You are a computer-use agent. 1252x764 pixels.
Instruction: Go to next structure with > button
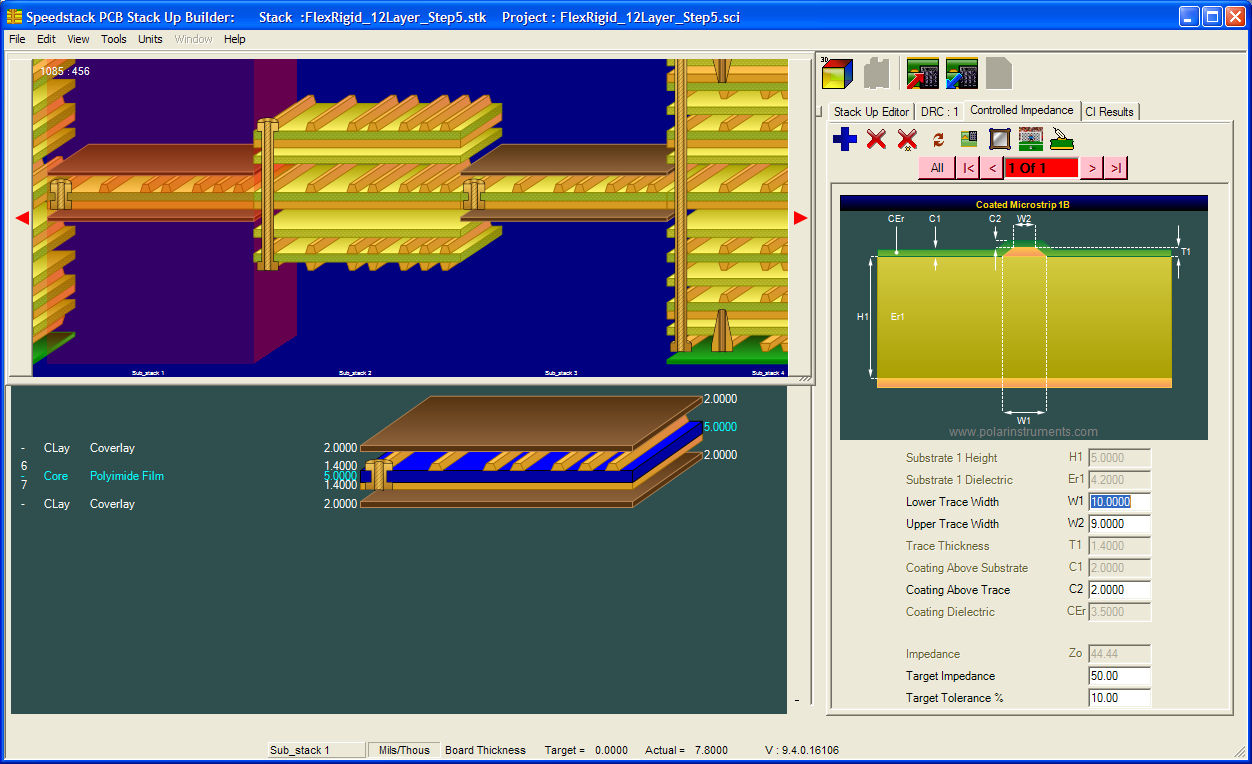[x=1092, y=168]
